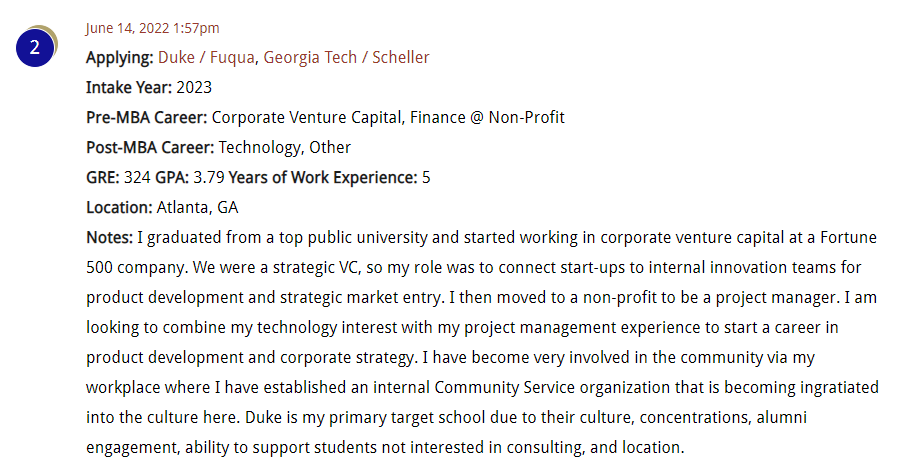Click the Technology, Other career text
The width and height of the screenshot is (899, 467).
tap(284, 147)
